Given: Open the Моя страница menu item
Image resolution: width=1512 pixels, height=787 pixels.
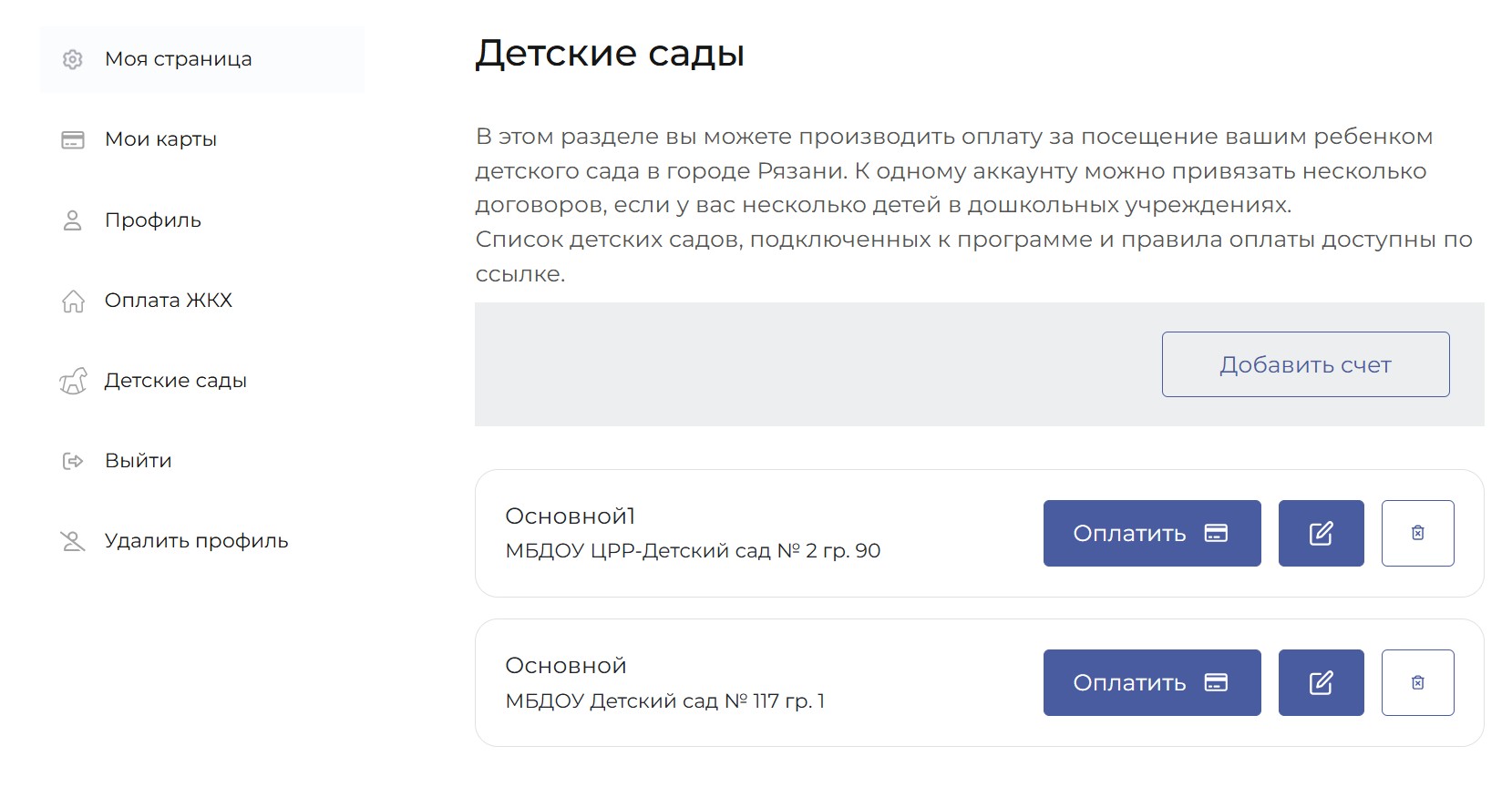Looking at the screenshot, I should [x=179, y=59].
